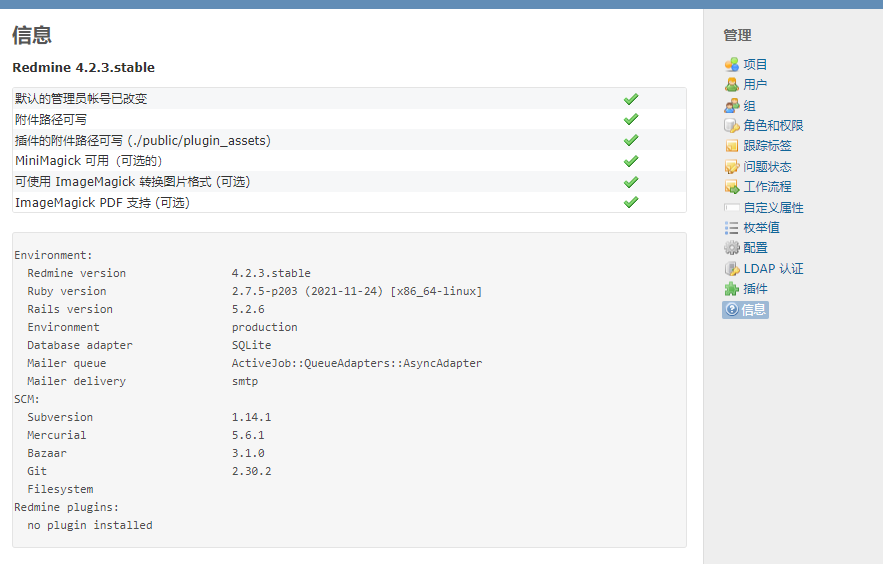Click the Redmine 4.2.3.stable heading
Image resolution: width=883 pixels, height=564 pixels.
pos(83,68)
